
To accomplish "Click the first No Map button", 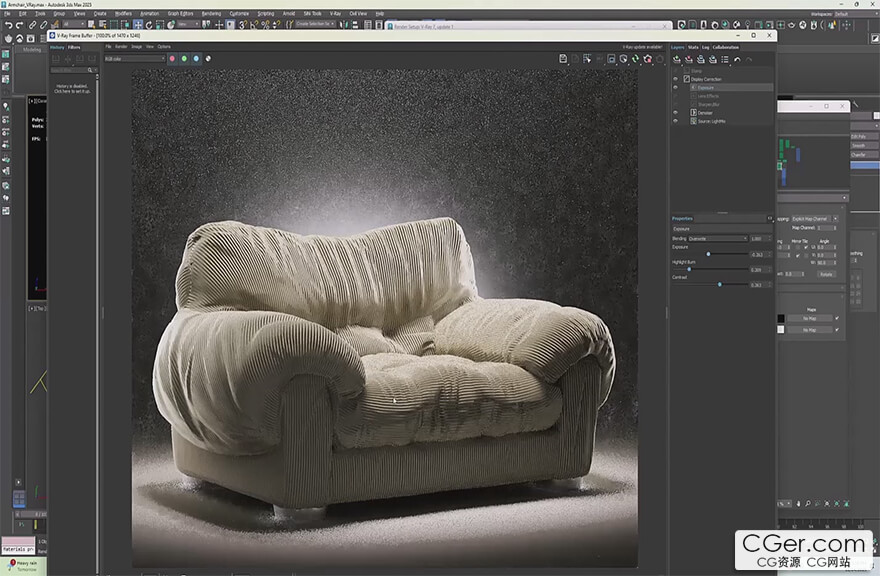I will [x=809, y=318].
